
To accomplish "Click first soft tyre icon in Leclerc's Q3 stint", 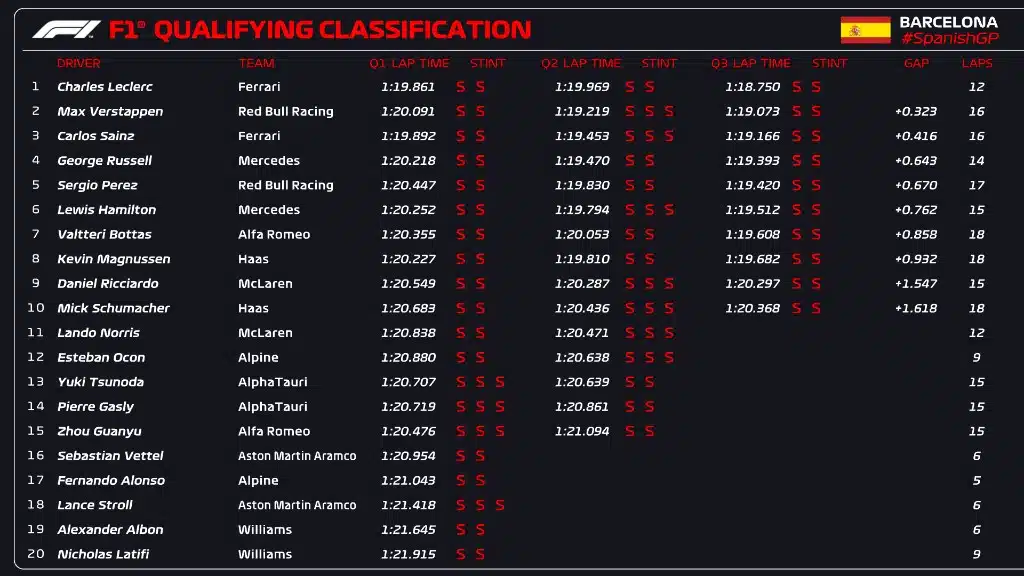I will pos(797,87).
